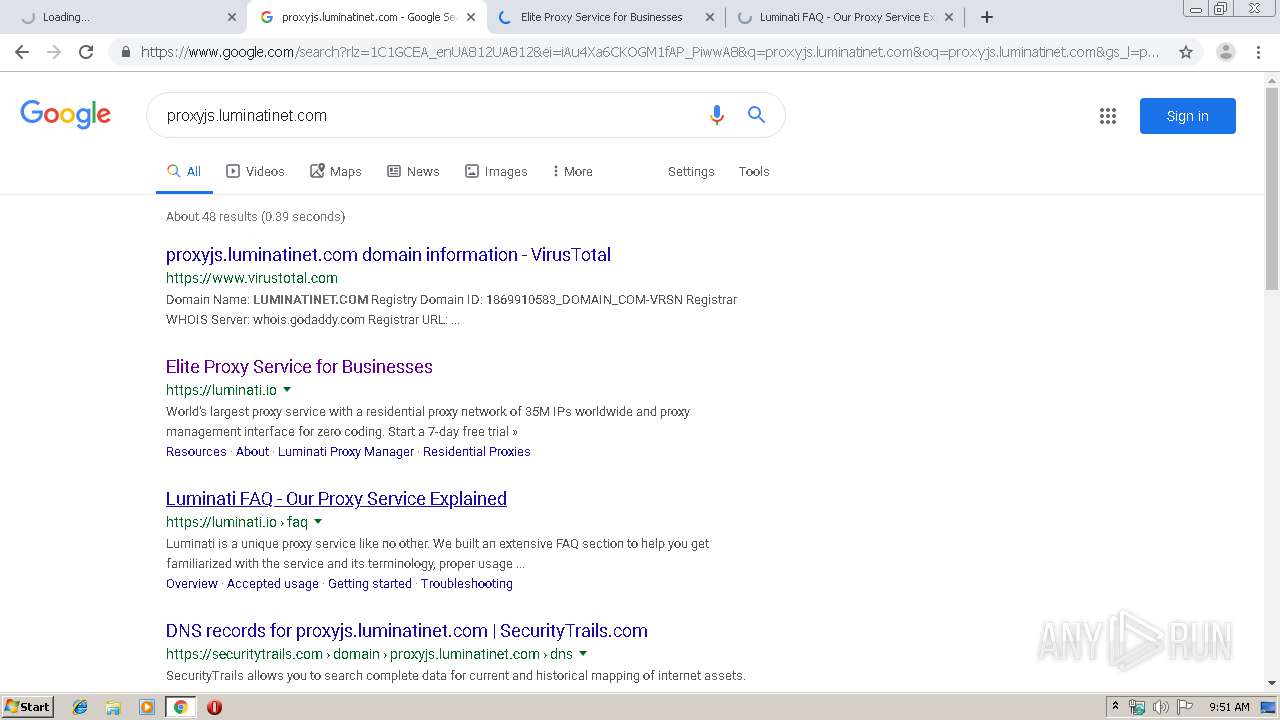Open the Residential Proxies sitelink

[477, 451]
